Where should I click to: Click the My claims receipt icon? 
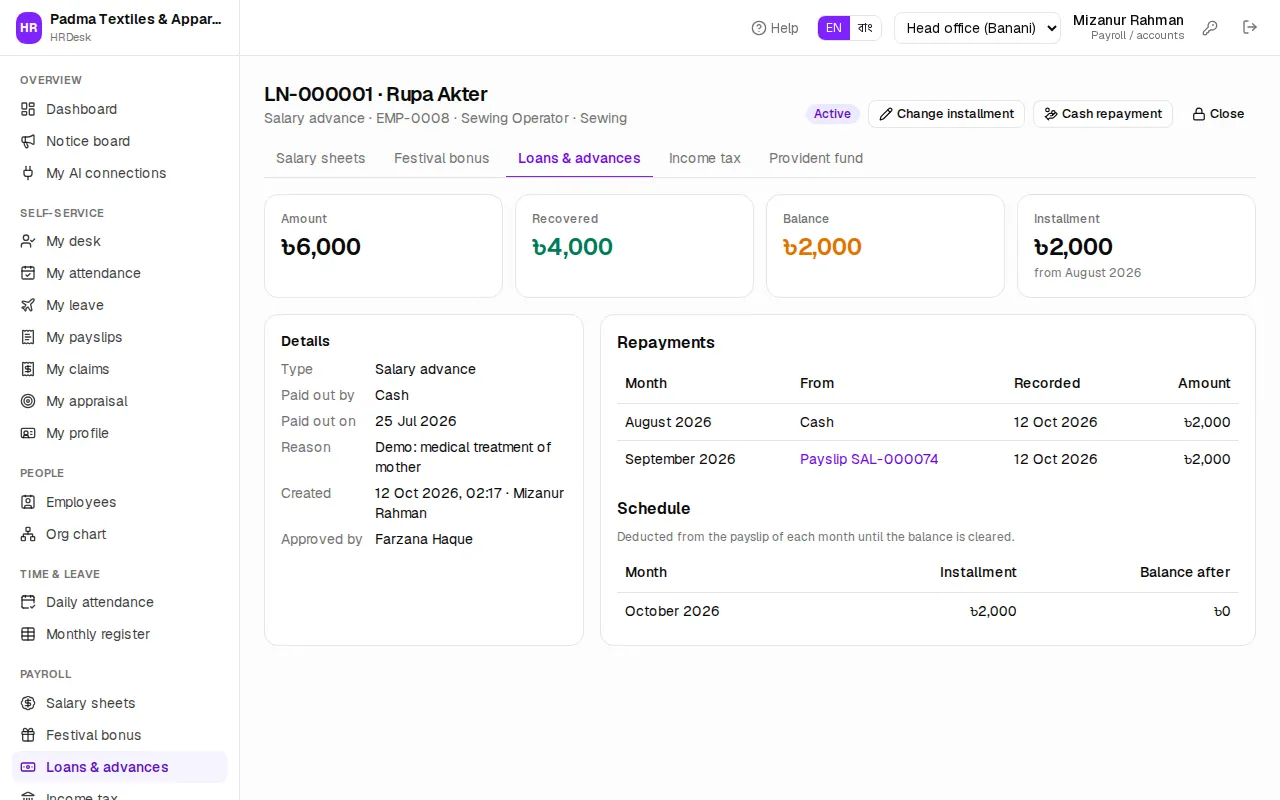[28, 369]
